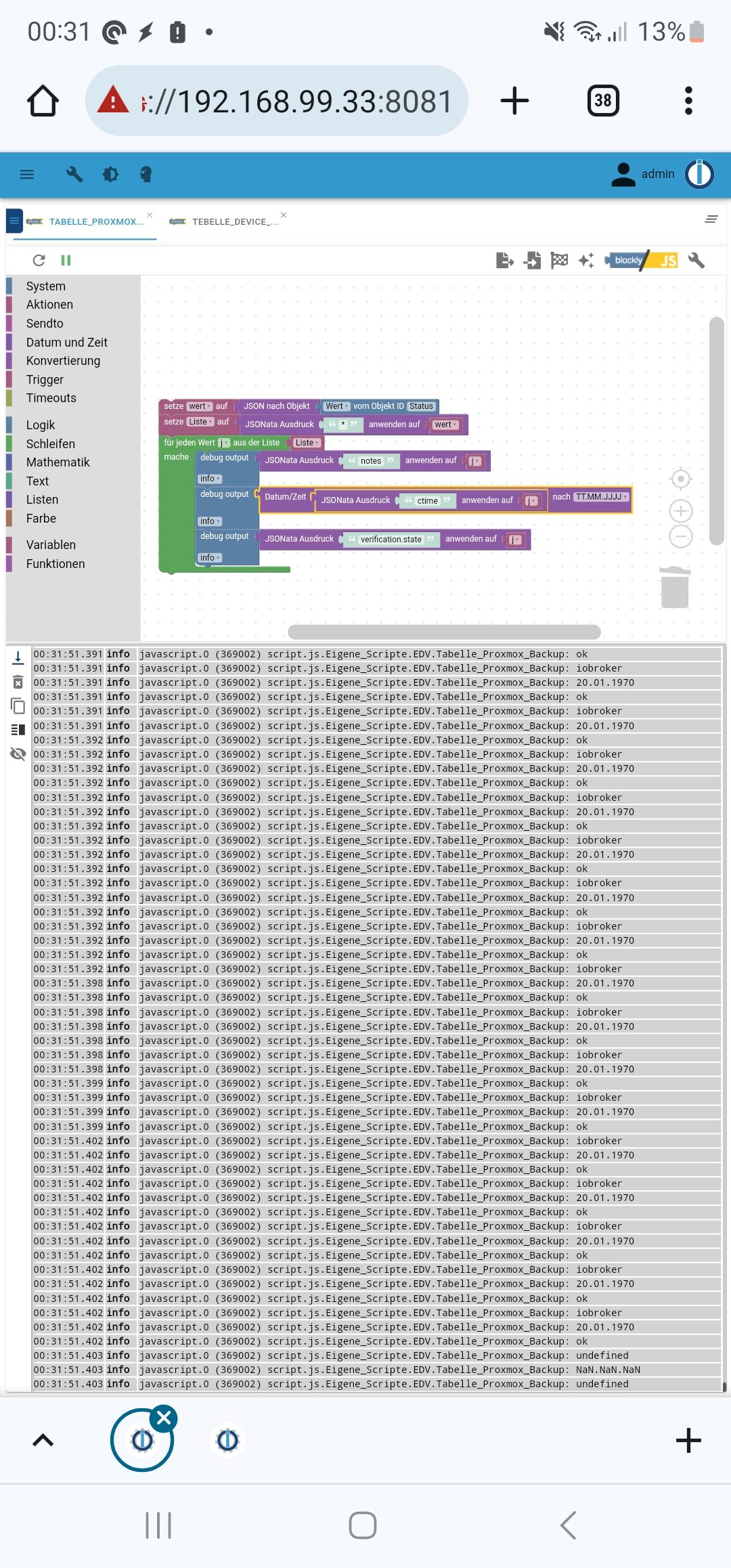Open the info level dropdown under Datum/Zeit output

[210, 521]
